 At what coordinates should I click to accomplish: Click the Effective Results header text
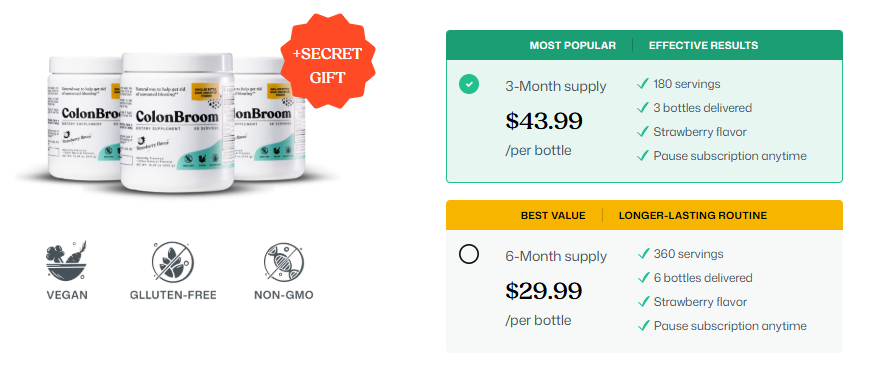(703, 46)
